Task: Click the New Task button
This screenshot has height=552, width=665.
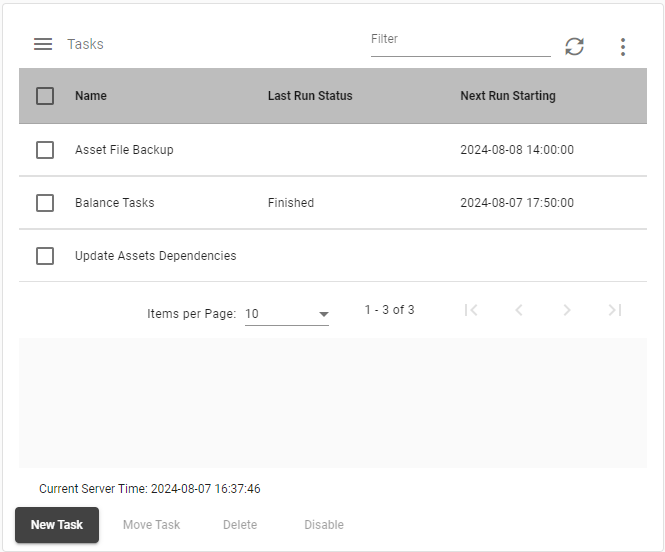Action: [x=57, y=525]
